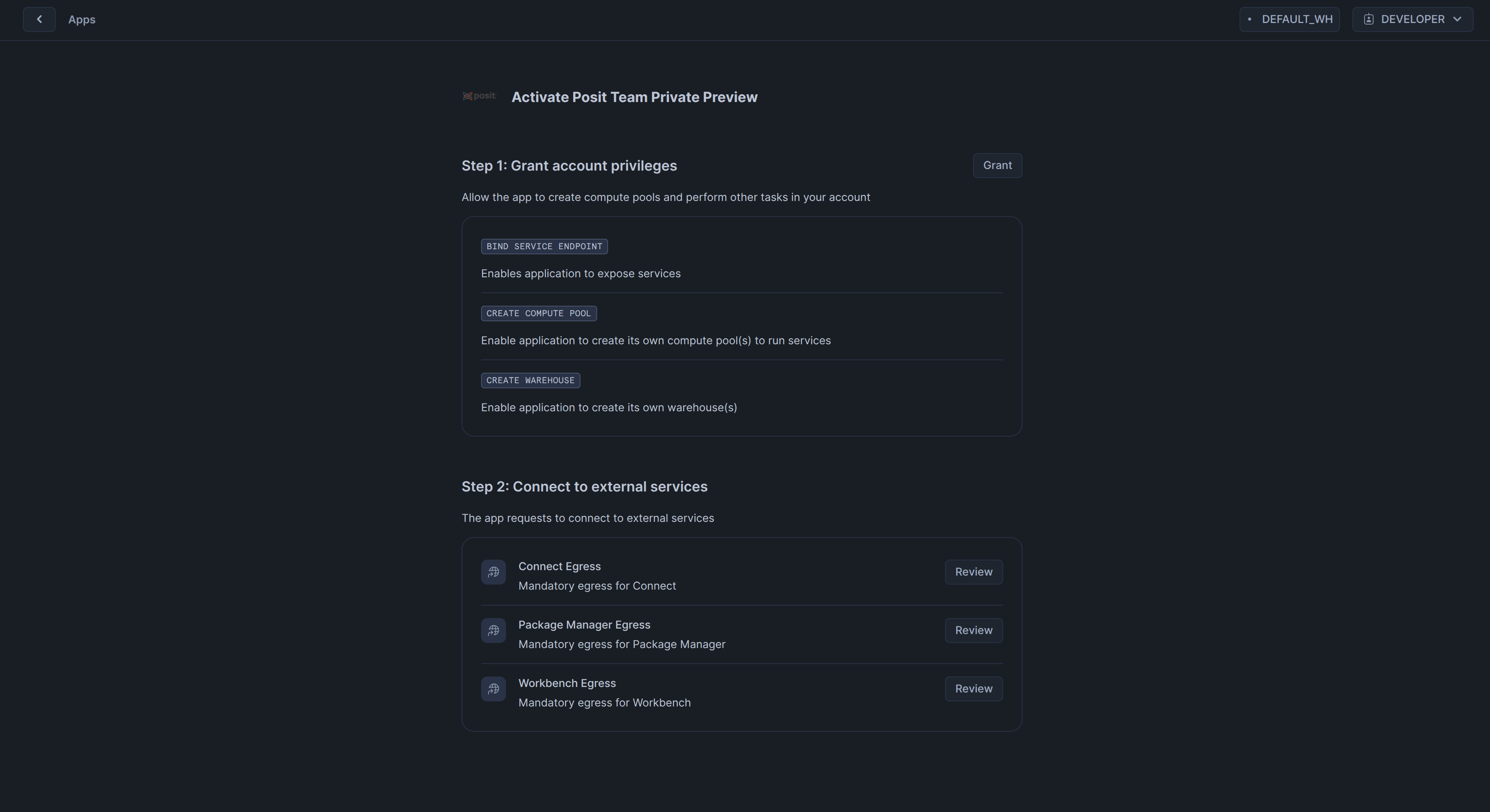The image size is (1490, 812).
Task: Review the Connect Egress connection
Action: tap(973, 572)
